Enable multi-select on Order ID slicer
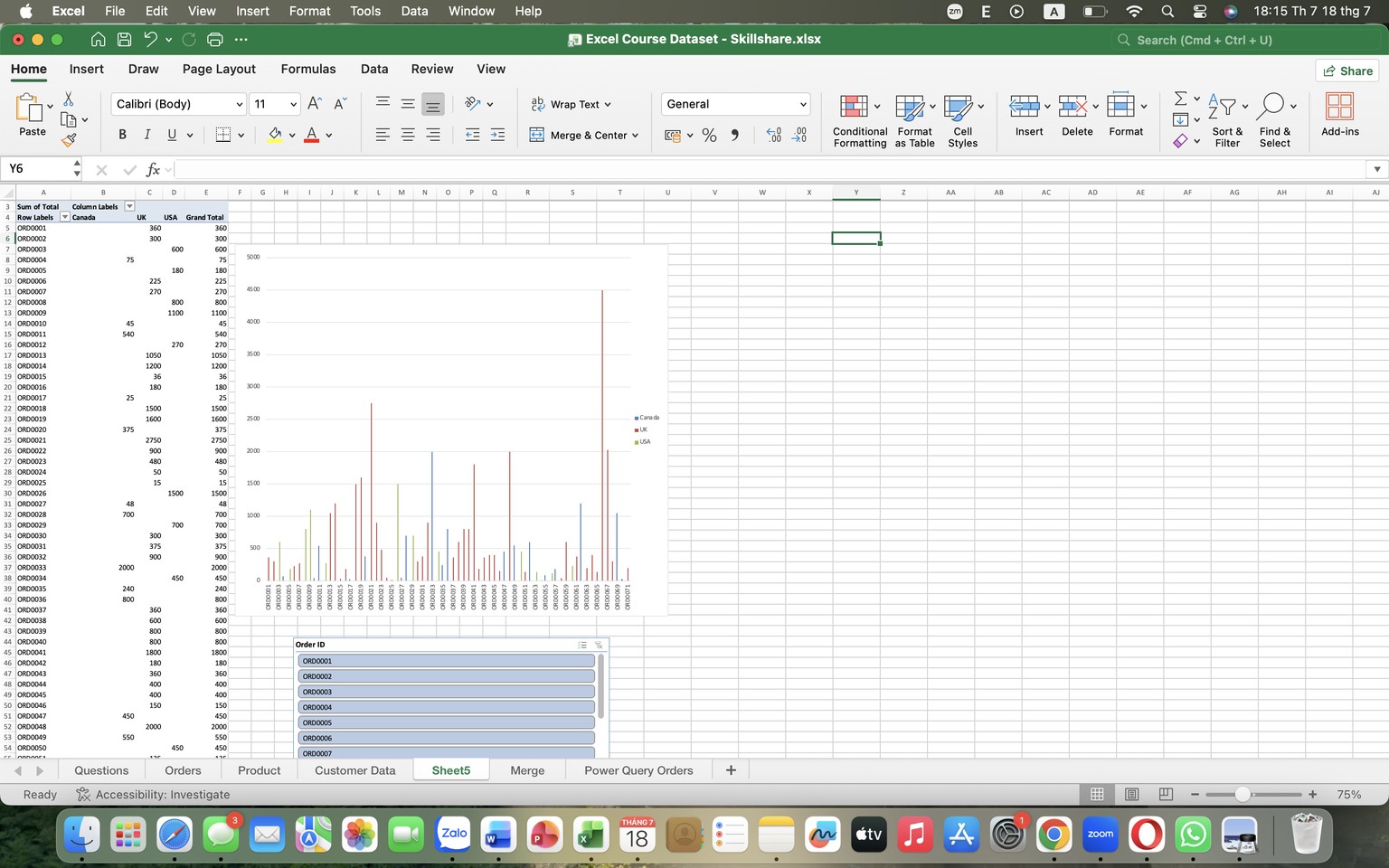This screenshot has height=868, width=1389. tap(582, 645)
